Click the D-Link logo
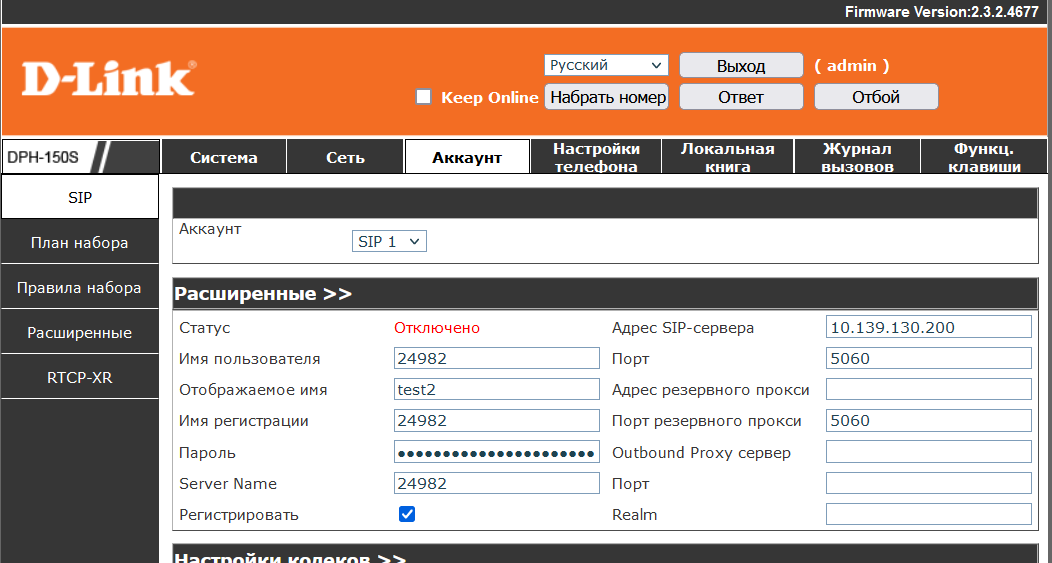Image resolution: width=1052 pixels, height=563 pixels. pos(109,79)
